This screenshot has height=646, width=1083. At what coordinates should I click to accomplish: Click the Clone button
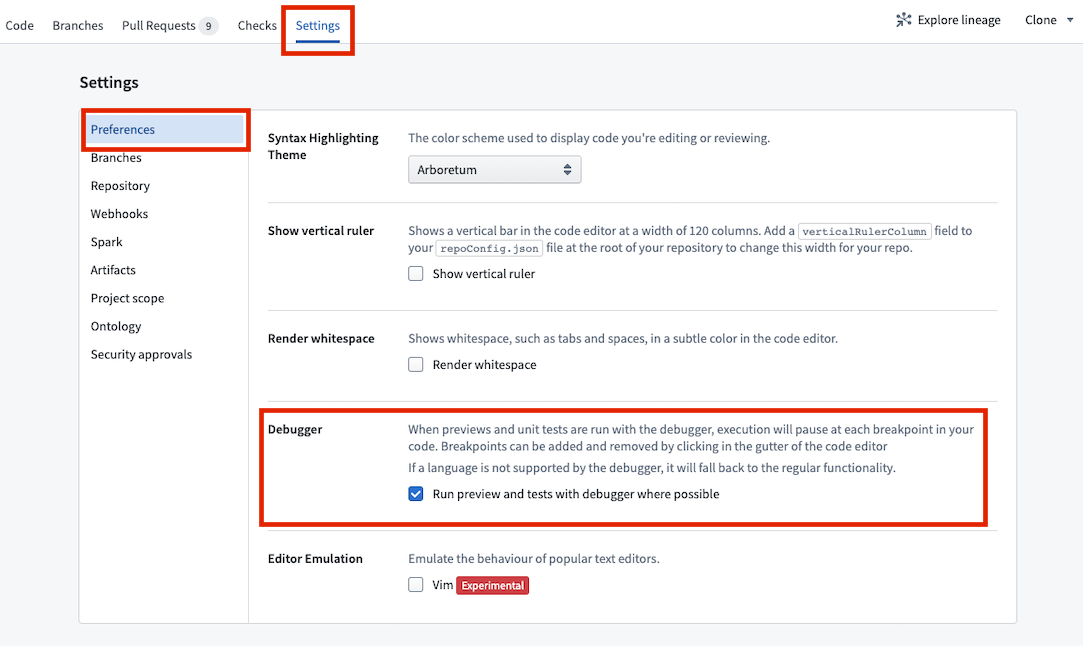coord(1041,20)
